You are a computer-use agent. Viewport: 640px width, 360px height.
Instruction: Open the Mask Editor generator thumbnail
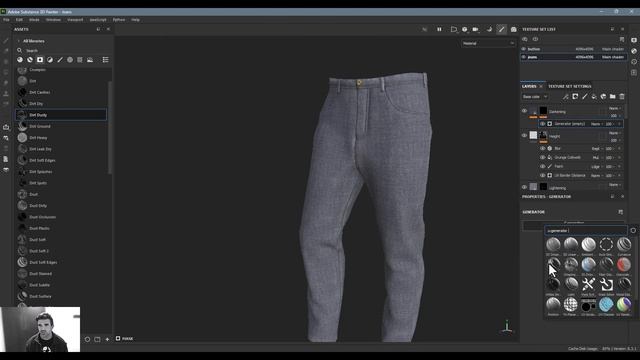pos(606,285)
